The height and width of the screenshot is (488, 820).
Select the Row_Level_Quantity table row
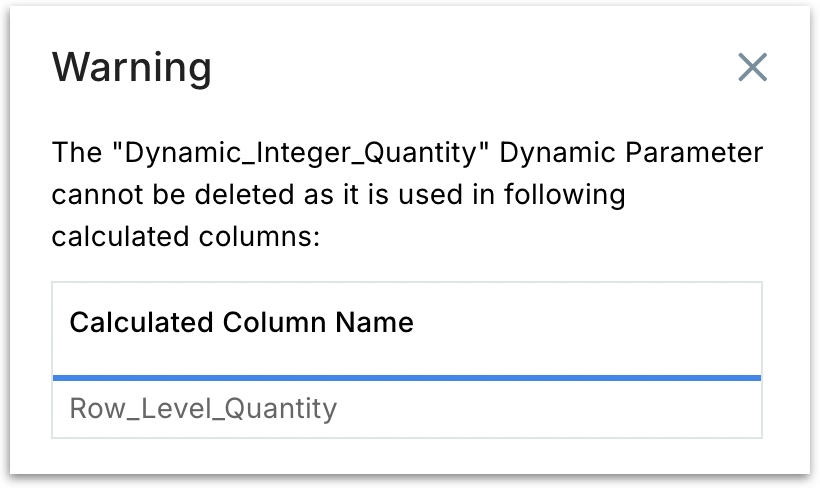(406, 408)
